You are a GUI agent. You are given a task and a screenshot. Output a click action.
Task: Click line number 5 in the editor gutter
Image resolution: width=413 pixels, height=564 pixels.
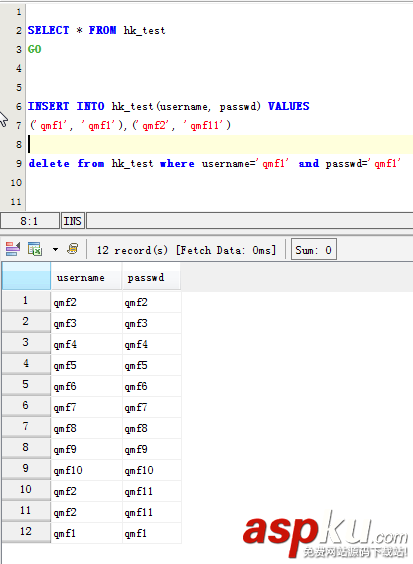pos(19,87)
